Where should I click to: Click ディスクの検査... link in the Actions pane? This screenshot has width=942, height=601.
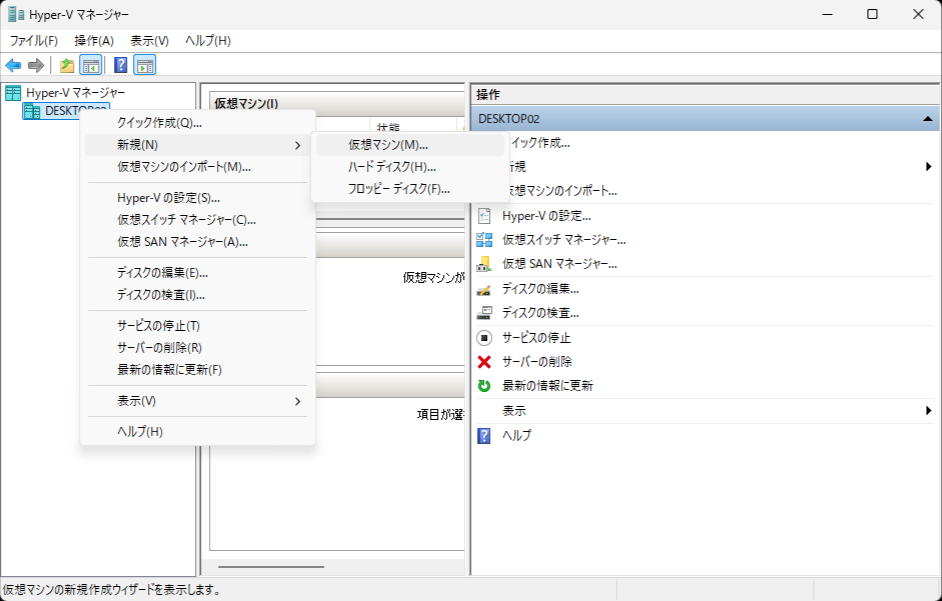pyautogui.click(x=541, y=313)
